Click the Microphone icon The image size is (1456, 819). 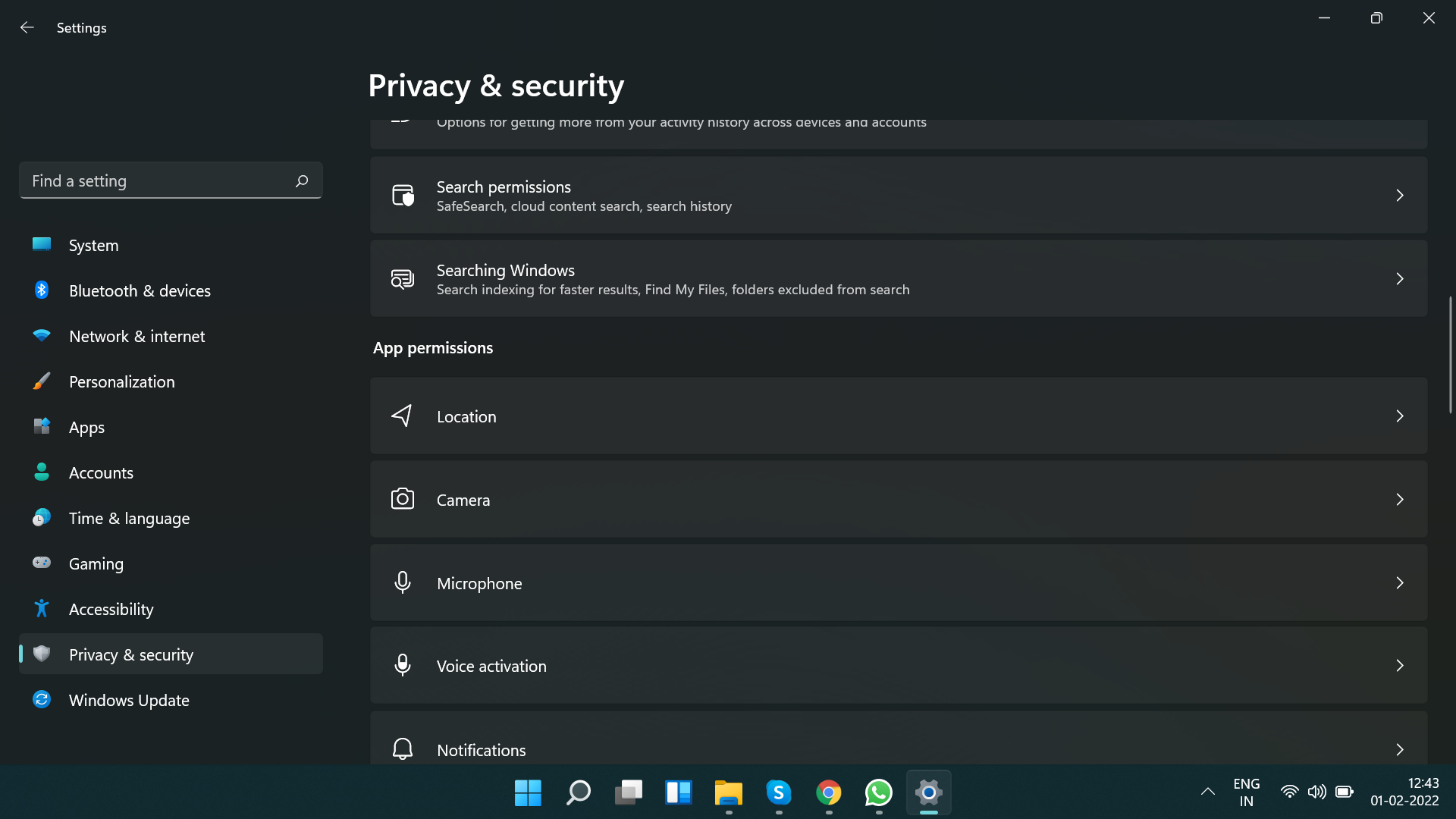402,582
